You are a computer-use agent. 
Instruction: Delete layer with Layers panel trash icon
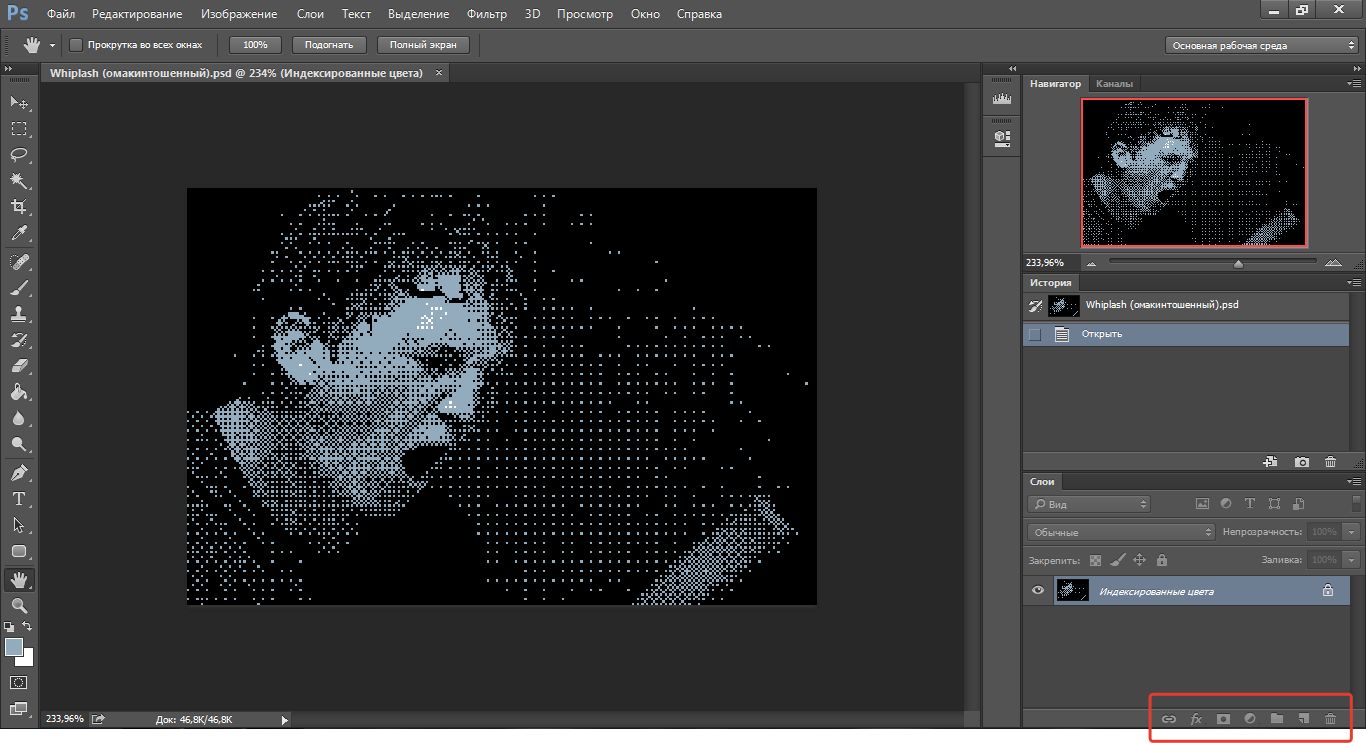click(x=1330, y=719)
